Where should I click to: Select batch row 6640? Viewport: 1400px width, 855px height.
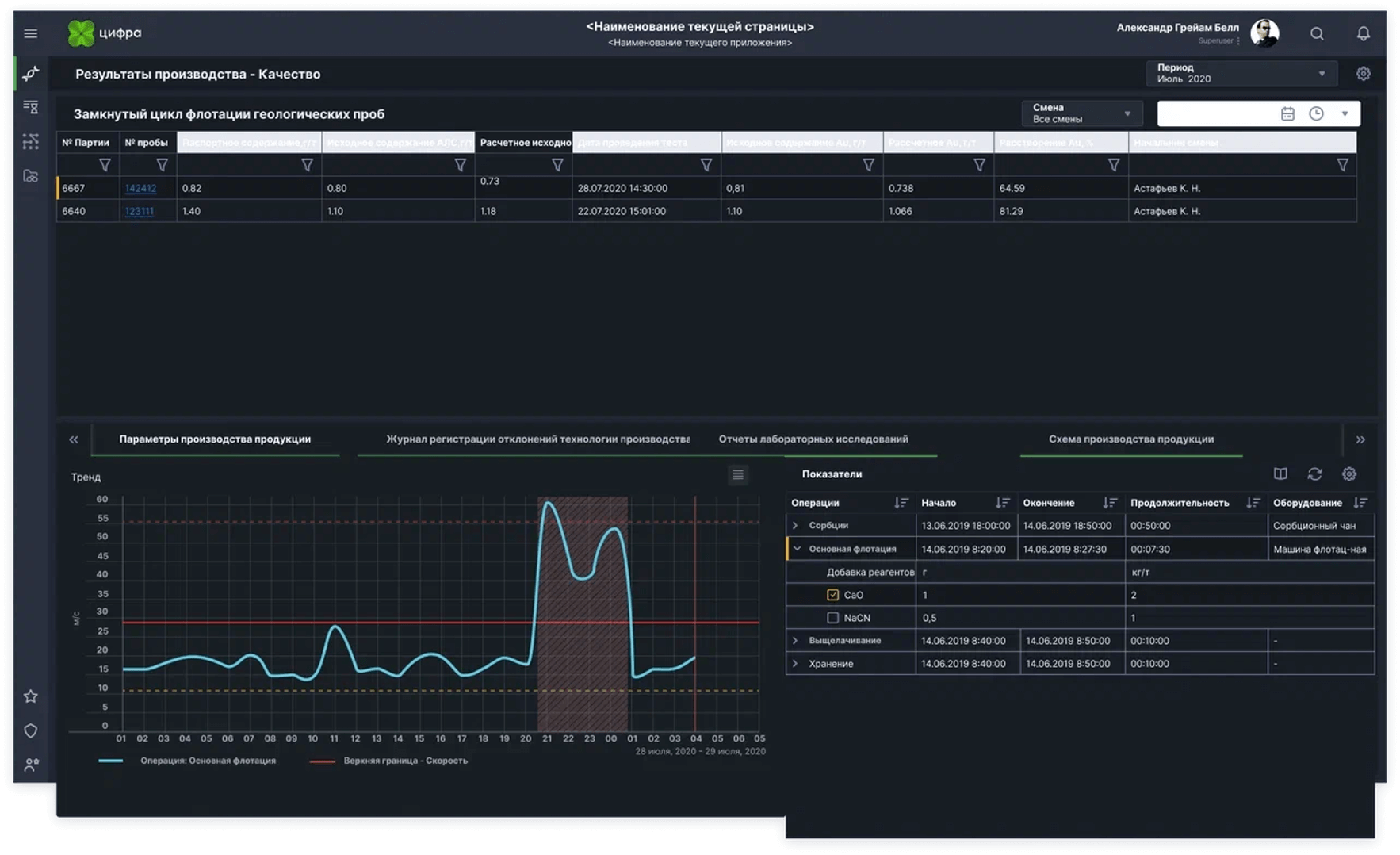click(x=706, y=212)
